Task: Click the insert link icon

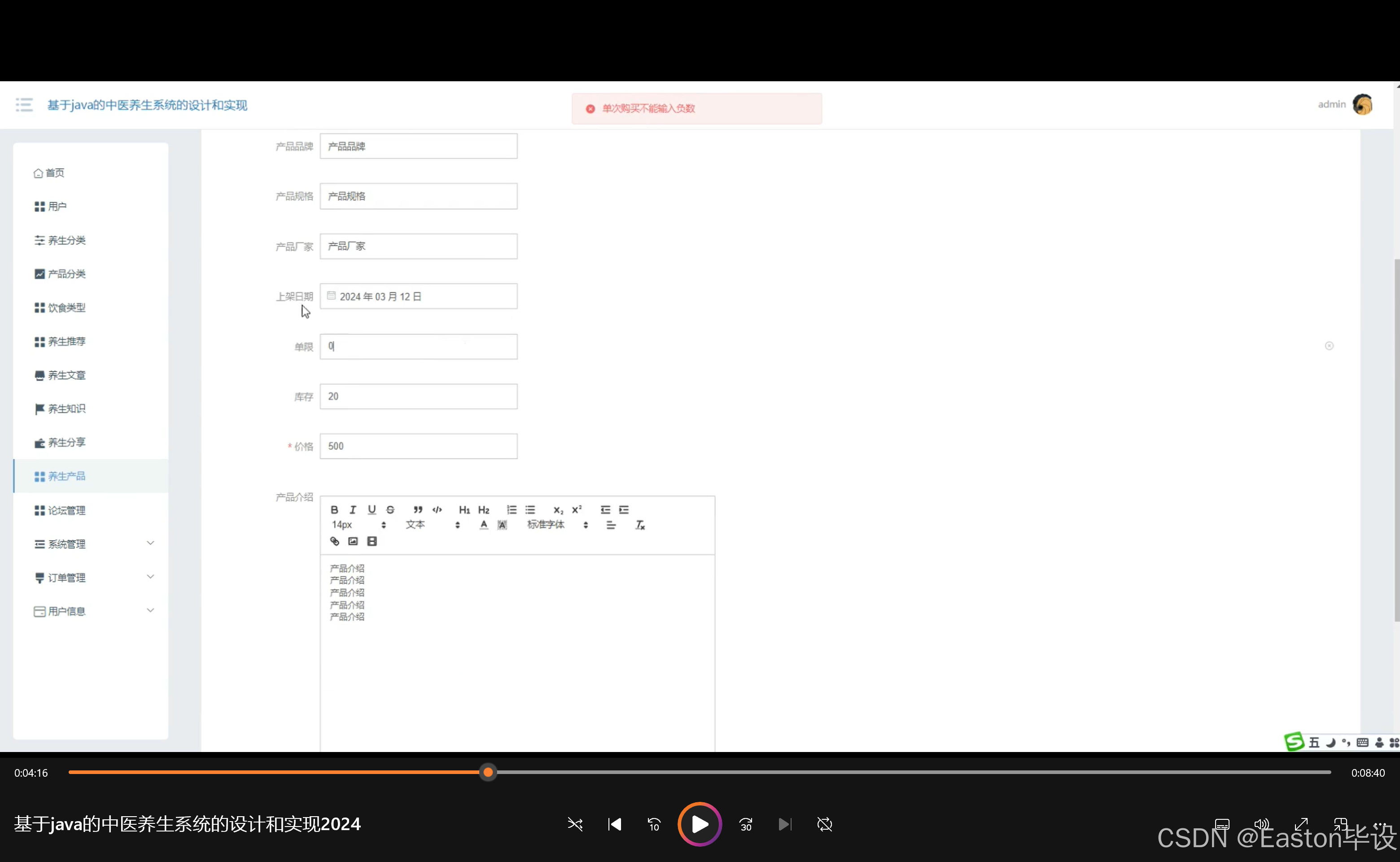Action: [334, 541]
